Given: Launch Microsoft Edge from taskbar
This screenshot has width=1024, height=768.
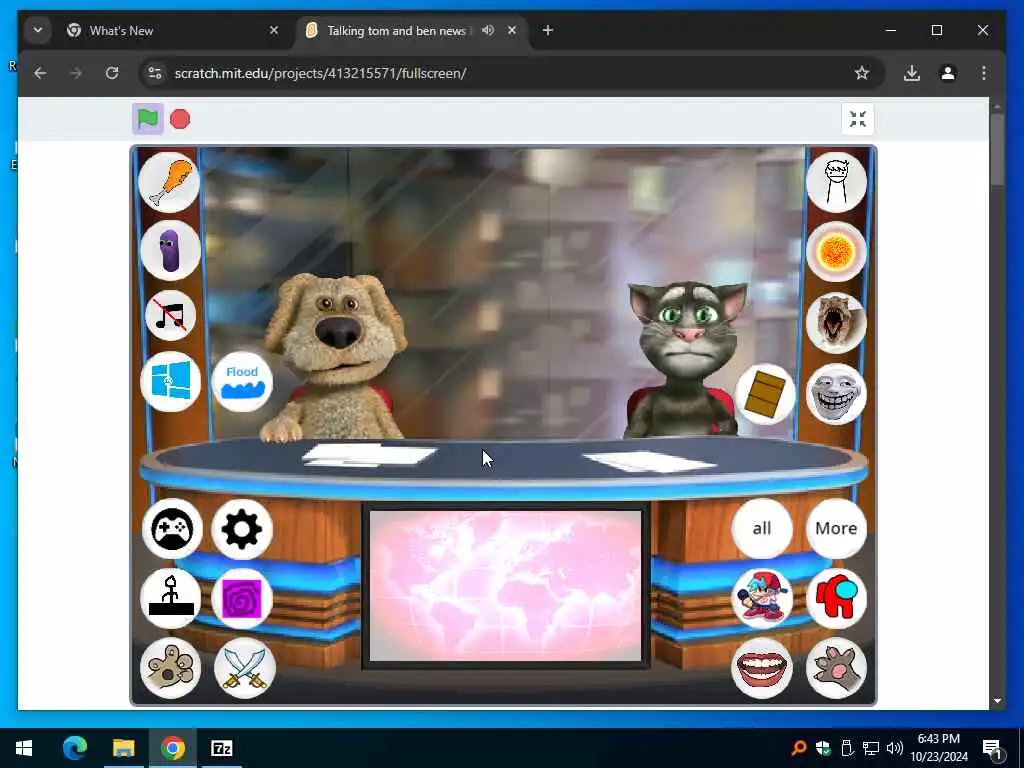Looking at the screenshot, I should pyautogui.click(x=74, y=748).
